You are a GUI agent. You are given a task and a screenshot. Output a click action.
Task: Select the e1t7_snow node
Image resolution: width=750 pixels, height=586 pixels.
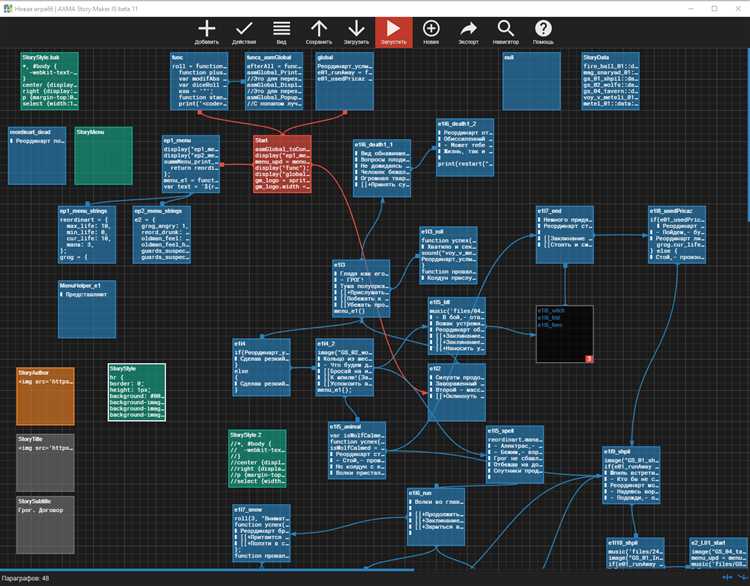(262, 533)
